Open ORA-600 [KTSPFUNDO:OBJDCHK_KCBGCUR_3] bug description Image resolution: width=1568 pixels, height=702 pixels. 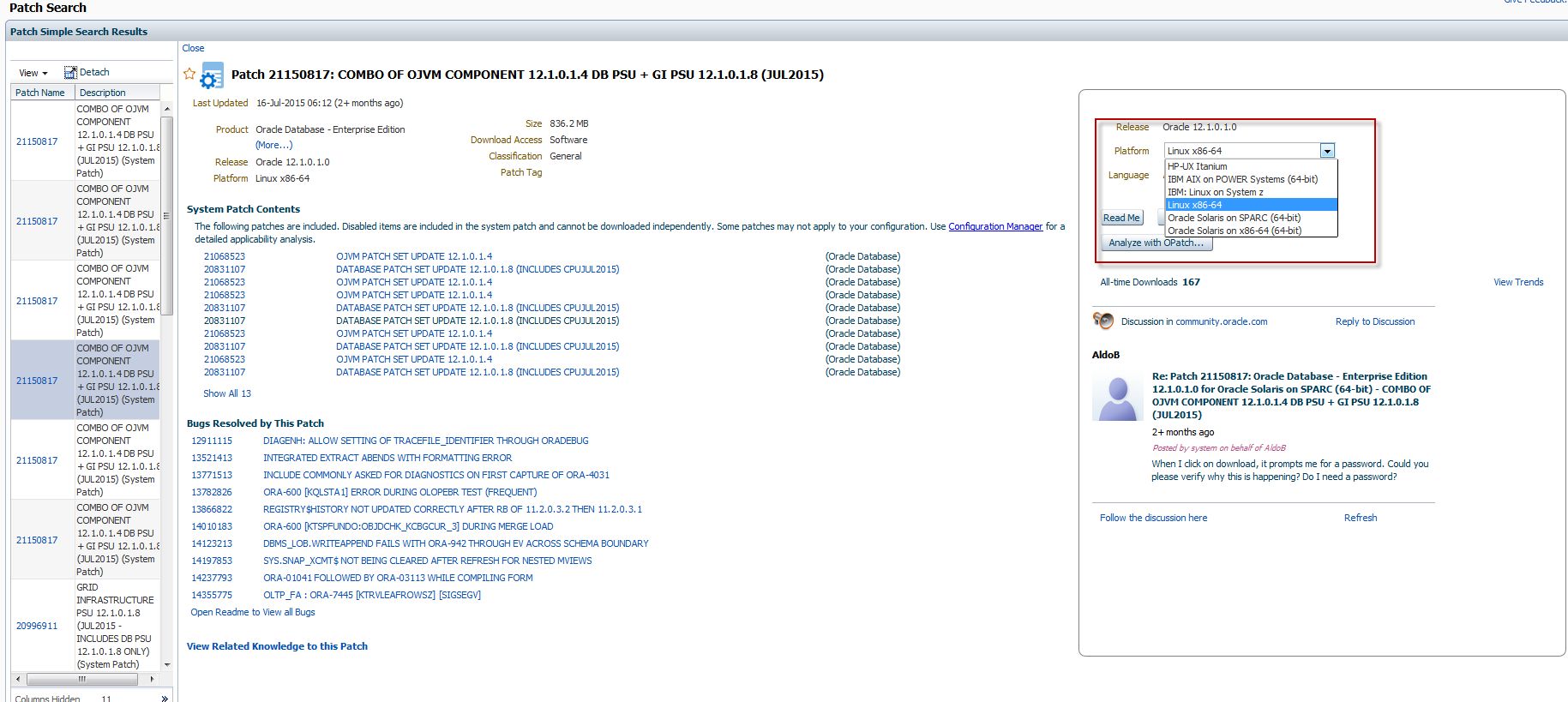pyautogui.click(x=408, y=526)
